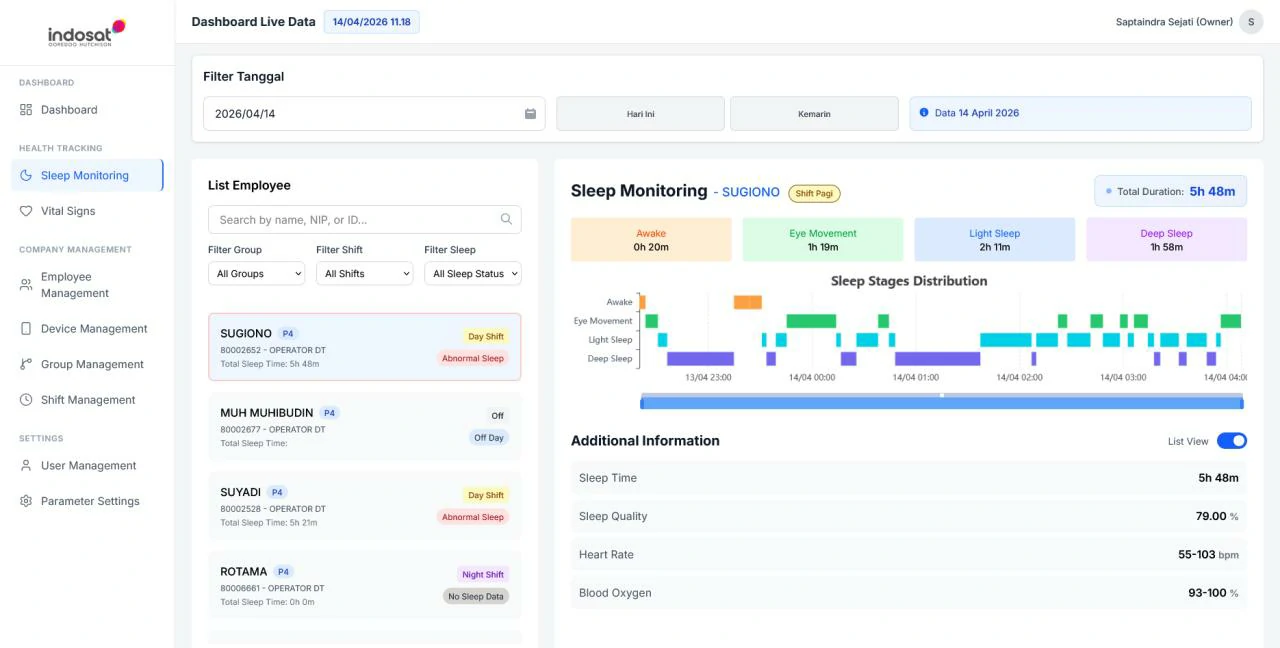Click the Shift Management clock icon
The image size is (1280, 648).
[26, 400]
